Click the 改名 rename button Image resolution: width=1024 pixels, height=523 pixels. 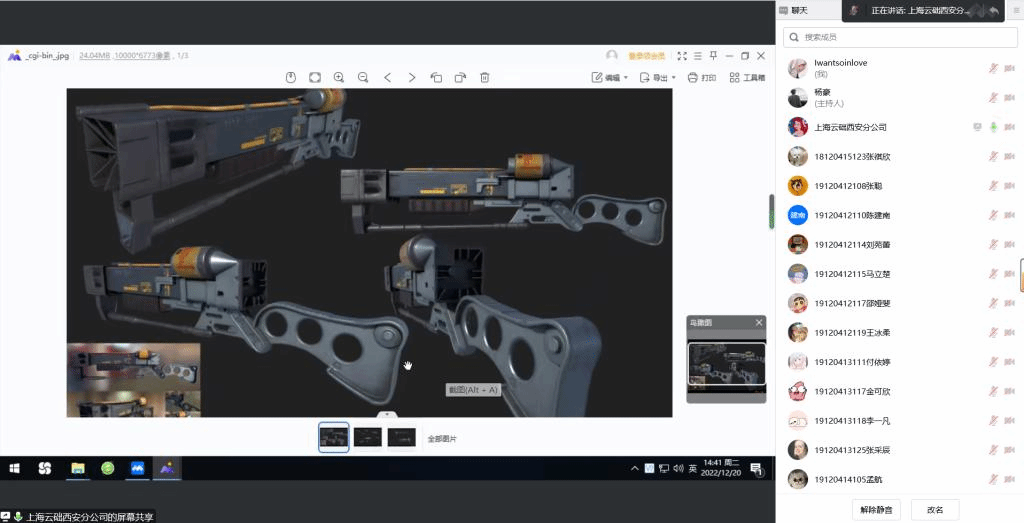(935, 509)
